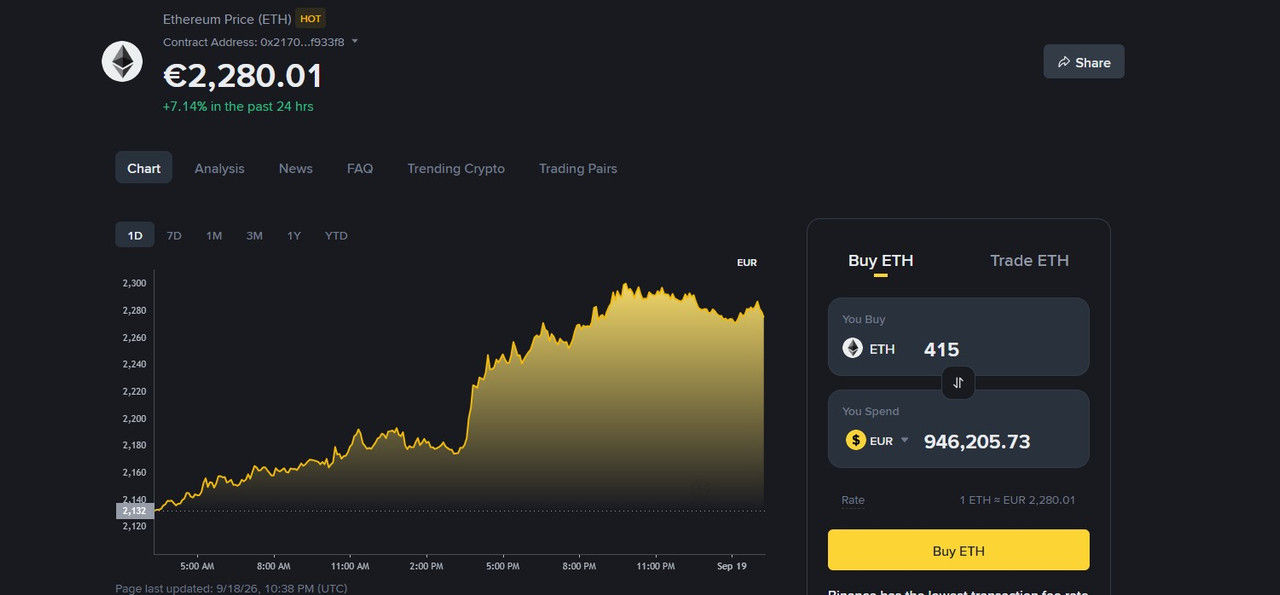The width and height of the screenshot is (1280, 595).
Task: Switch to the Trade ETH tab
Action: point(1029,261)
